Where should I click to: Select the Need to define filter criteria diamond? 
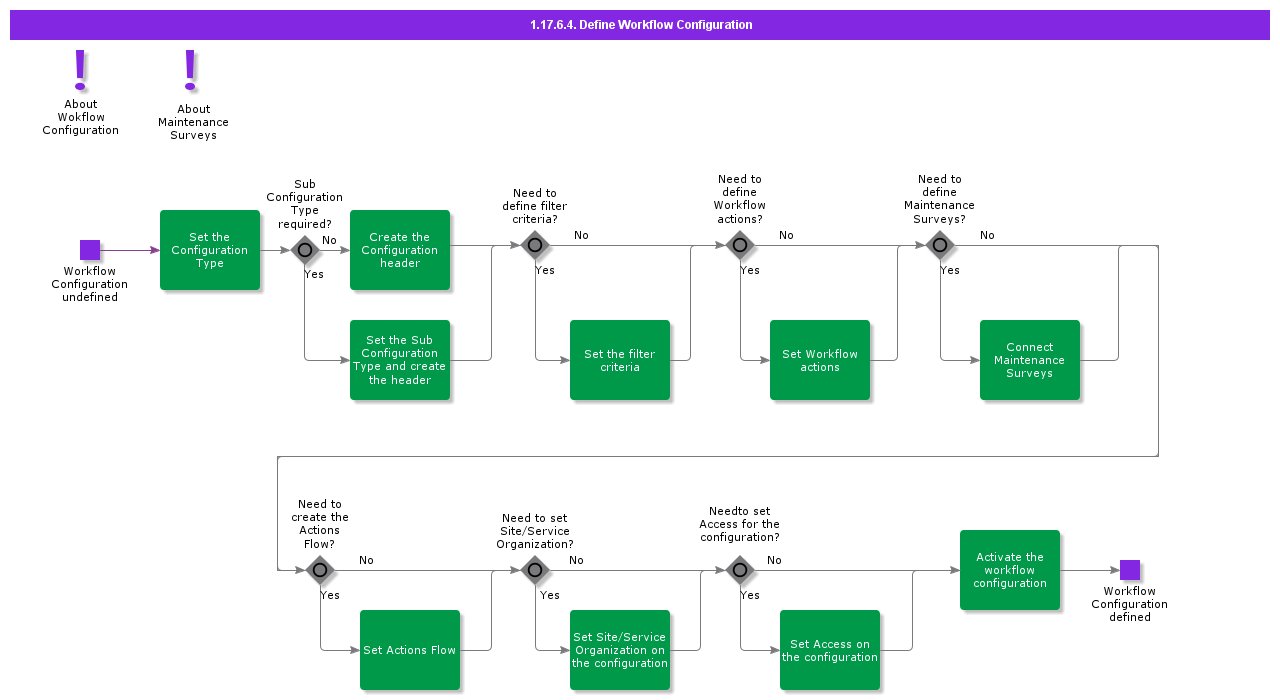coord(535,245)
